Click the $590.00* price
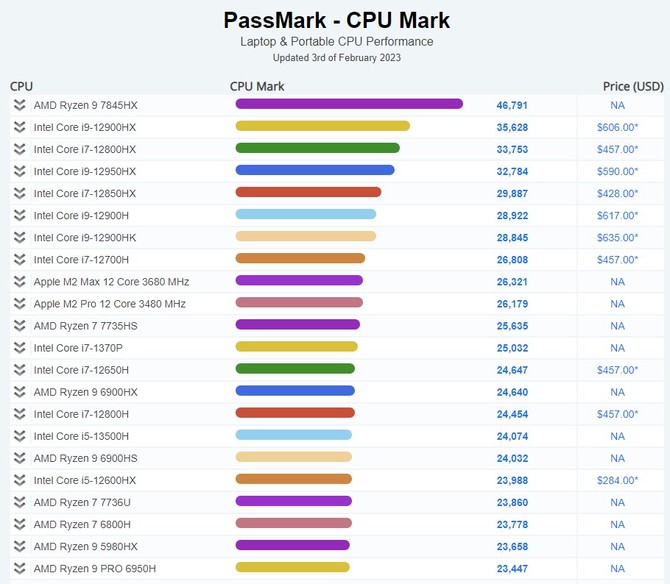The height and width of the screenshot is (584, 670). [x=617, y=171]
